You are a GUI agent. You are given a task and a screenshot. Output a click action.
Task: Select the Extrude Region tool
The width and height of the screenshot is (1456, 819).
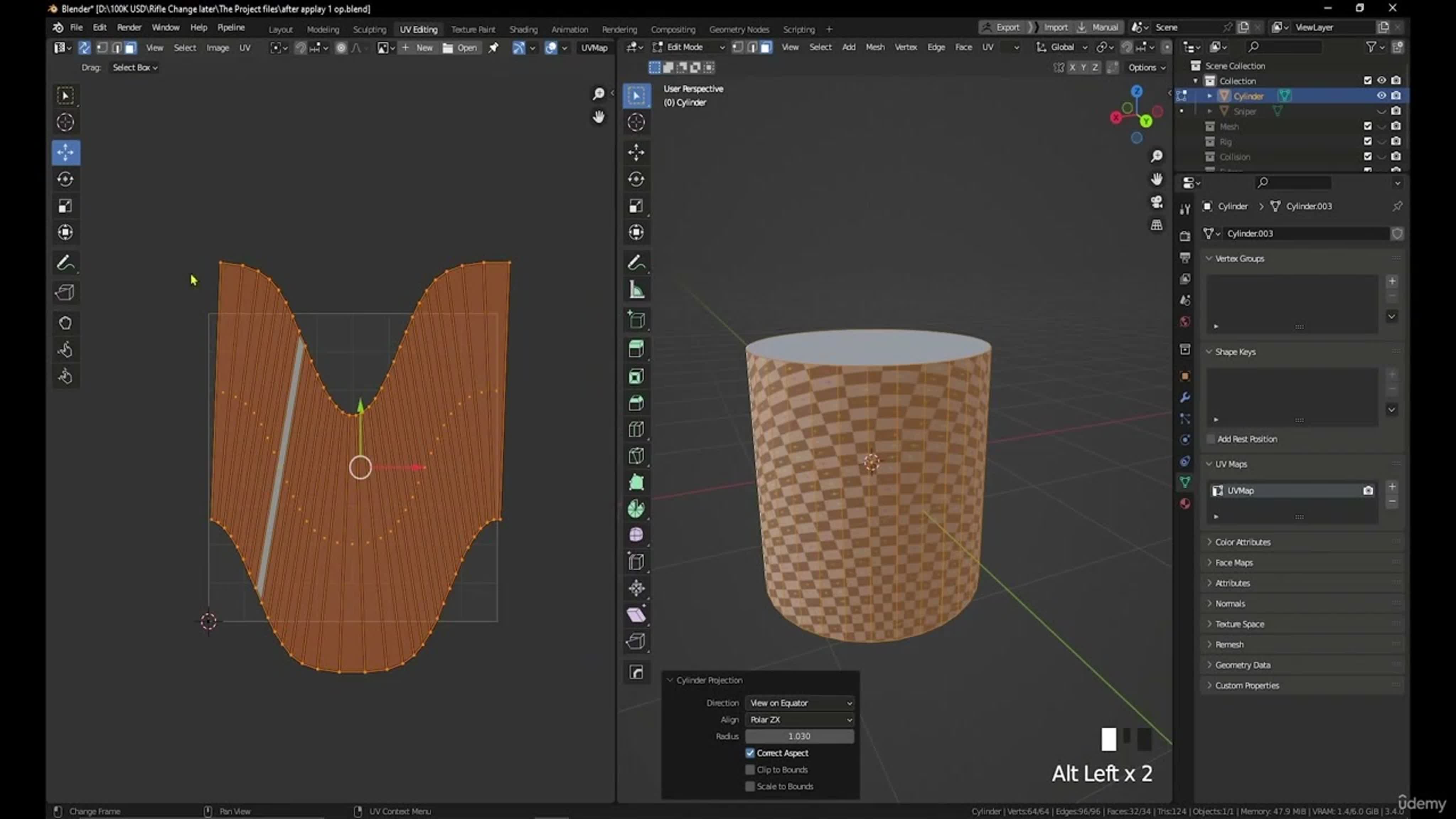pyautogui.click(x=636, y=349)
